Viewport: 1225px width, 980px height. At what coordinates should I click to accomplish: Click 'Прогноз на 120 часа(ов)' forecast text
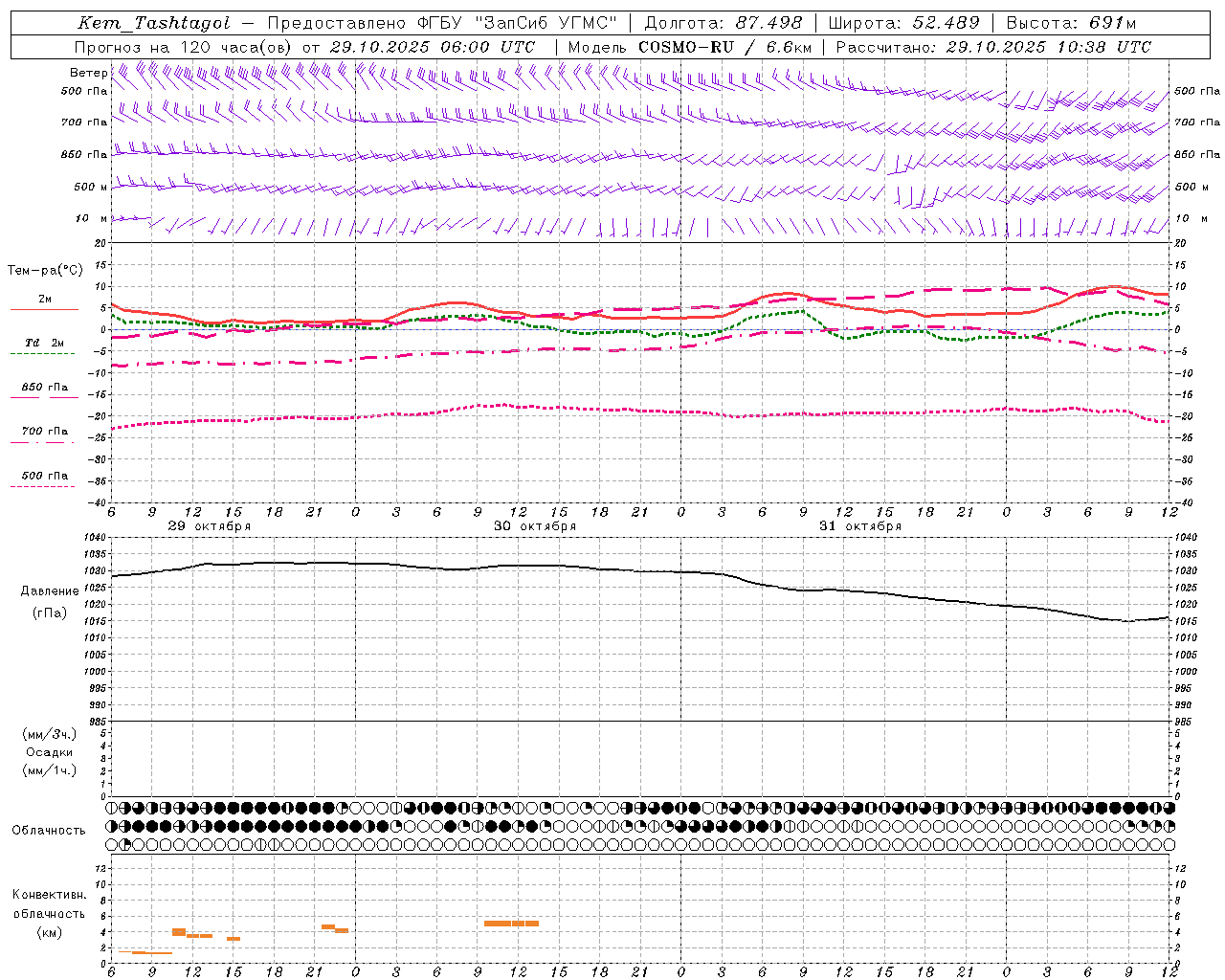(x=184, y=47)
